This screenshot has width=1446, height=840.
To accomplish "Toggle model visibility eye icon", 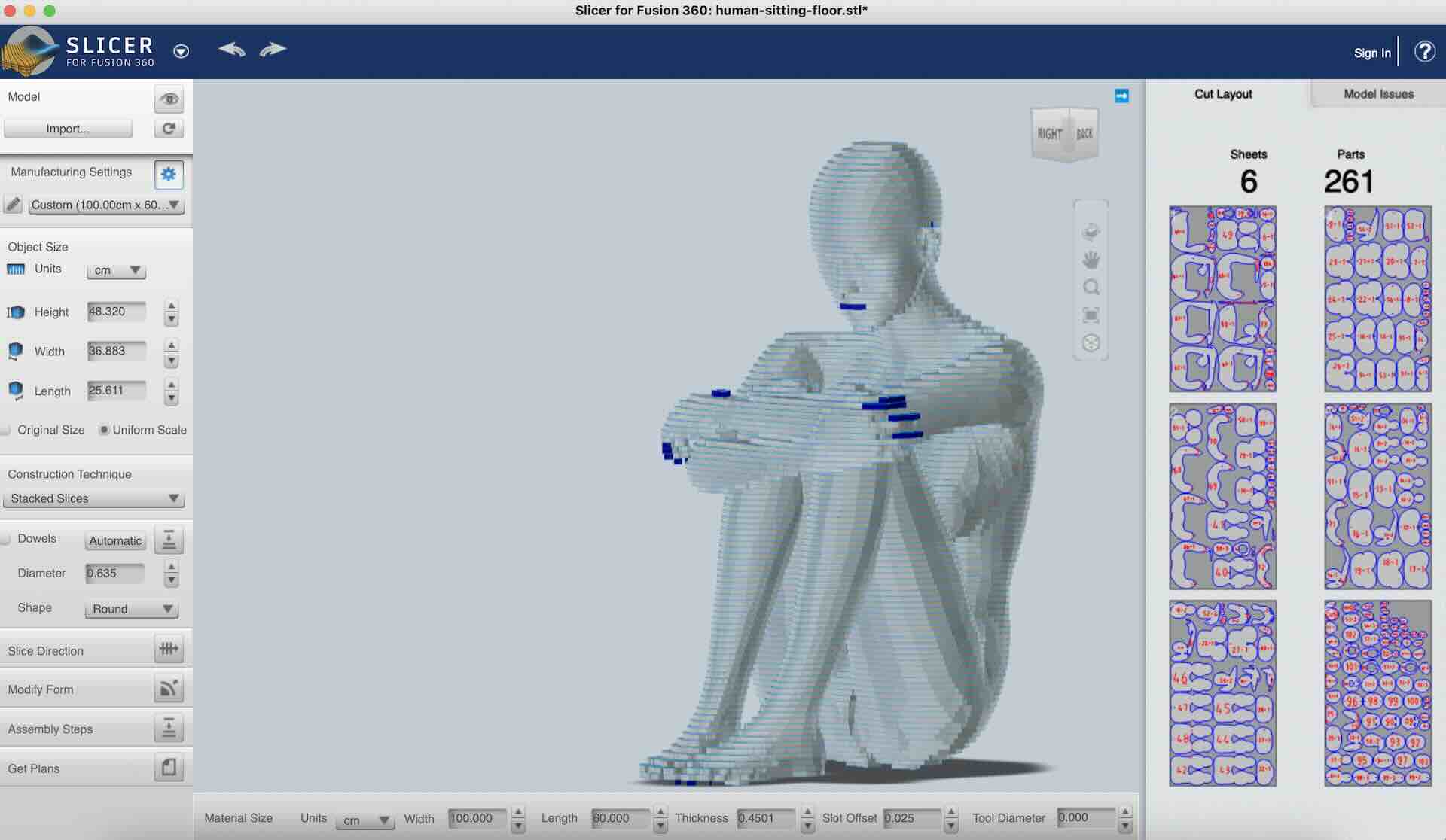I will 169,99.
